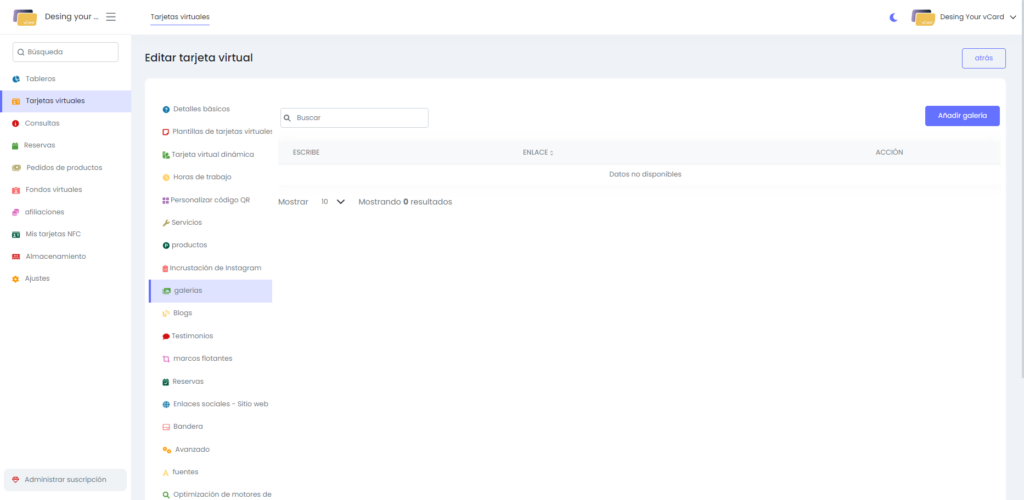The height and width of the screenshot is (500, 1024).
Task: Select the Personalizar código QR icon
Action: 165,200
